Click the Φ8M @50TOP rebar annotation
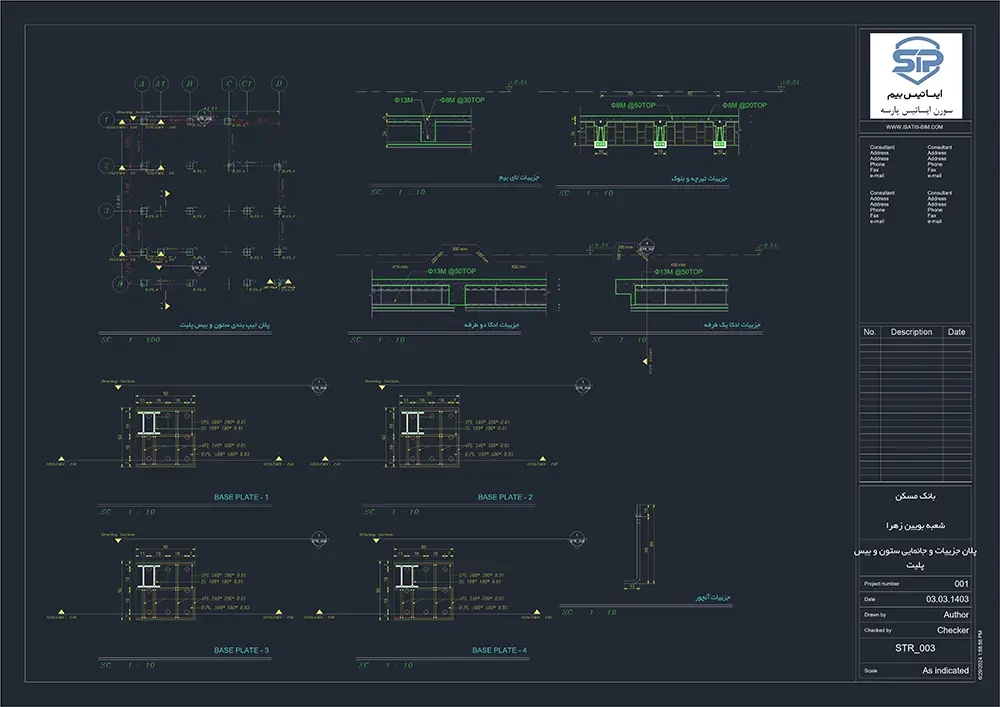The height and width of the screenshot is (707, 1000). [x=633, y=105]
